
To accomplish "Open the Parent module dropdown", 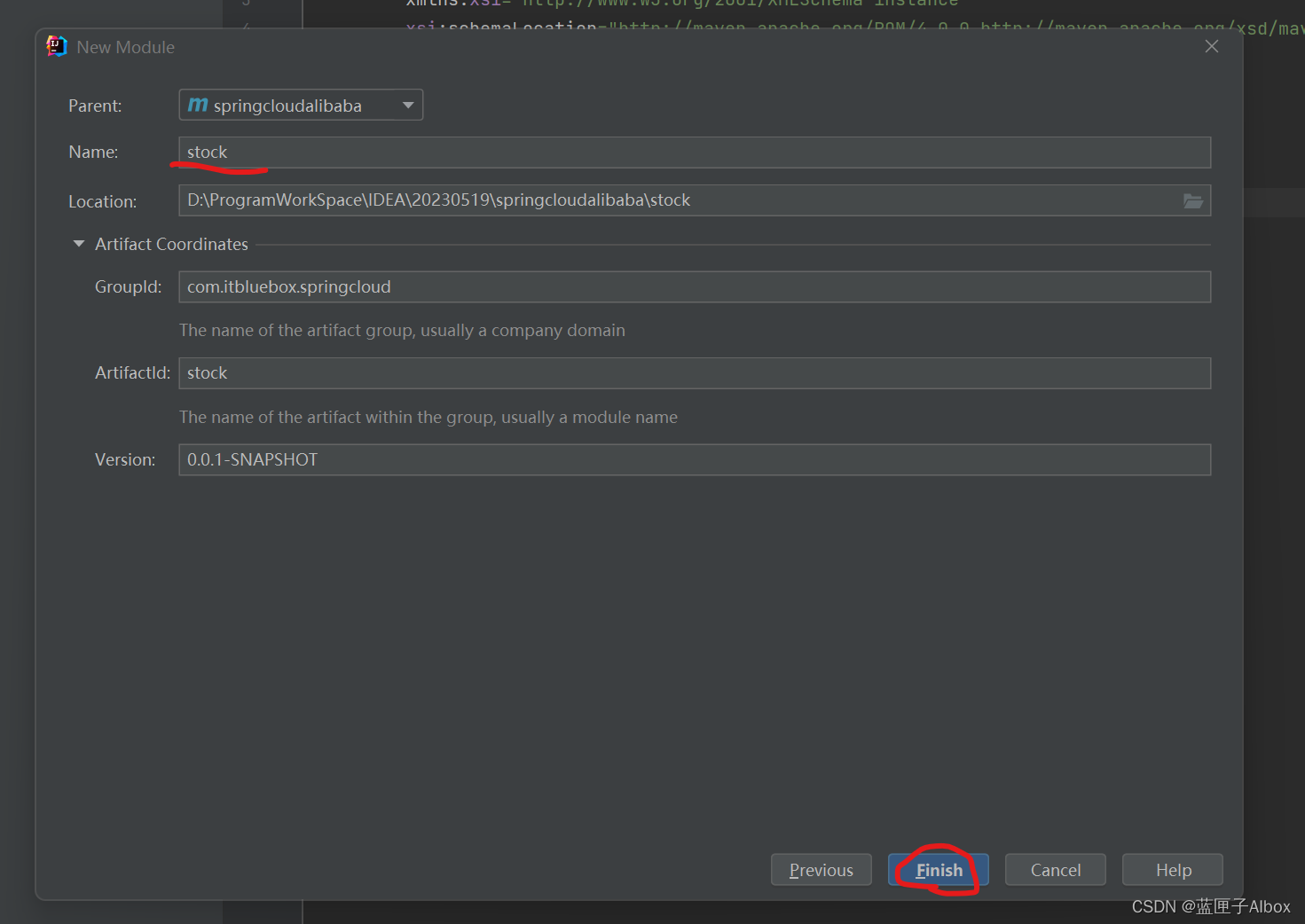I will [x=301, y=105].
